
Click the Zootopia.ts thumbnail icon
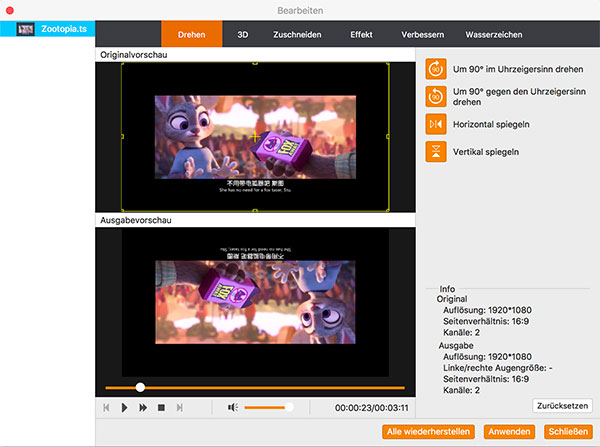[x=26, y=29]
